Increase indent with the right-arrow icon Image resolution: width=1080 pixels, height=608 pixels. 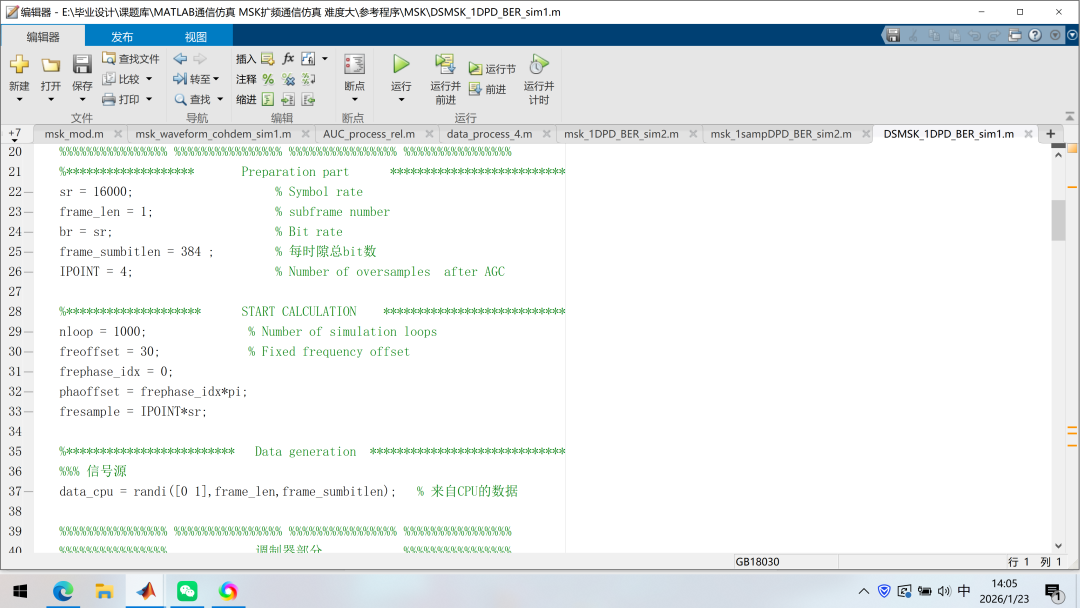click(288, 99)
